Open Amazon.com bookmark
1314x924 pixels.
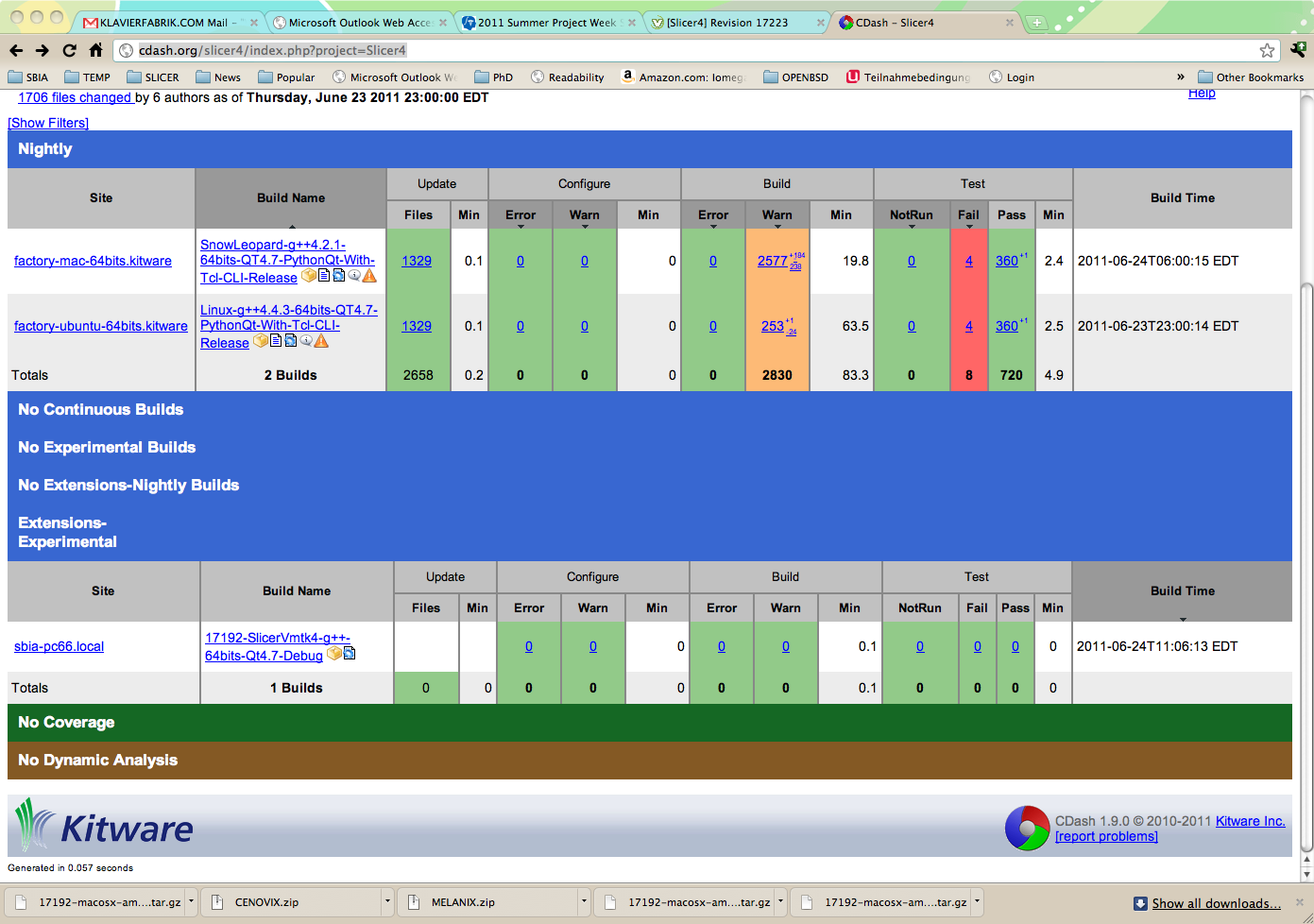tap(683, 77)
